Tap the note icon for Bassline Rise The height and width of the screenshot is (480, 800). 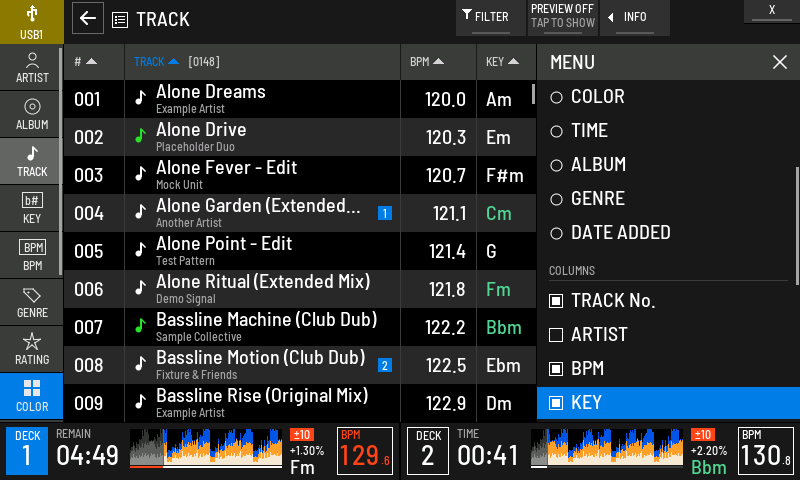pos(140,401)
